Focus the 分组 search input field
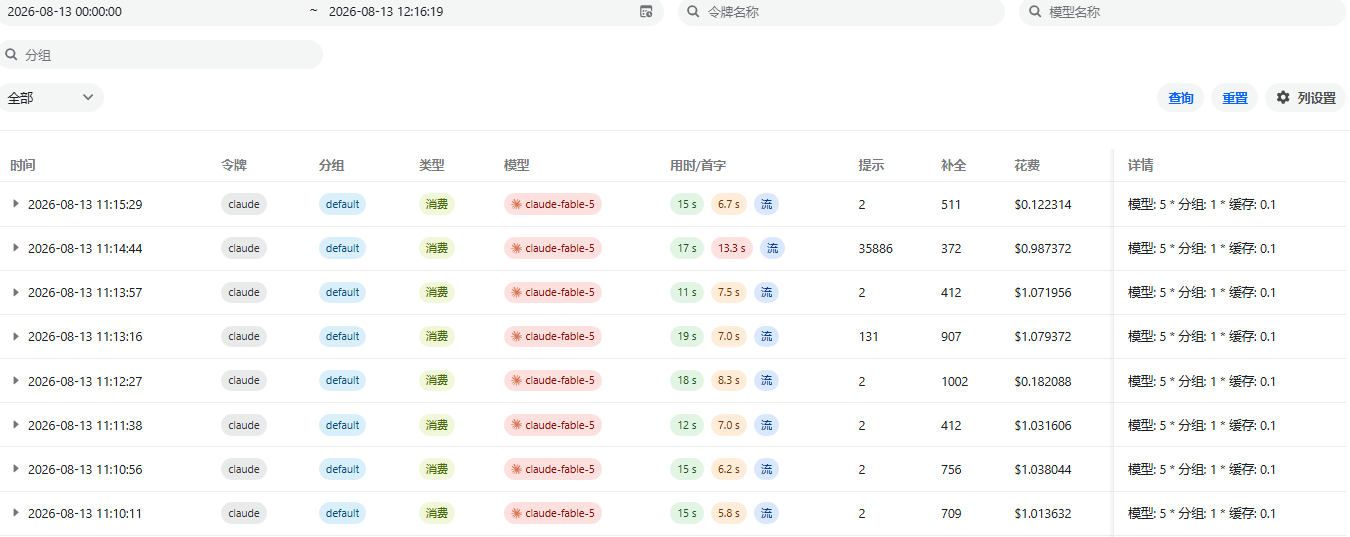 [x=161, y=55]
